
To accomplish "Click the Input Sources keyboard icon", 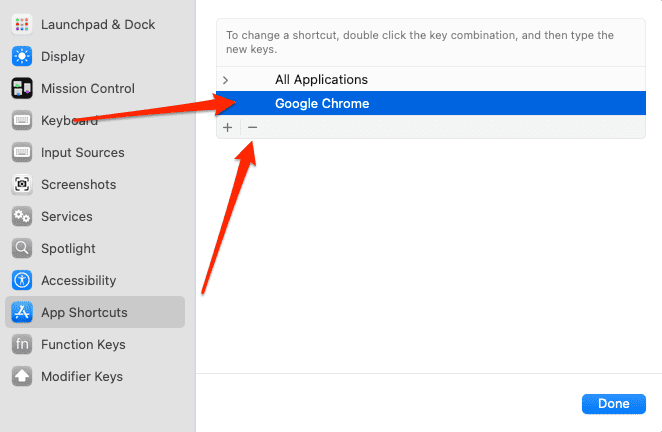I will pos(22,152).
